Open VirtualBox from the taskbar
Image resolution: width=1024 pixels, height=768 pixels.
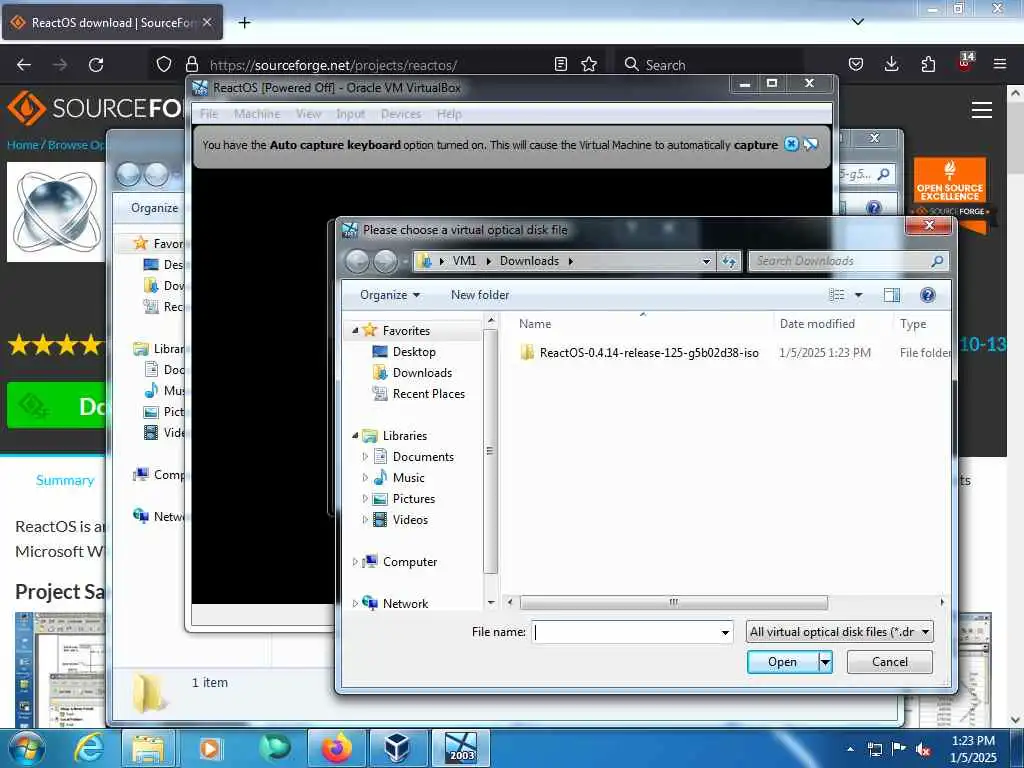[397, 748]
